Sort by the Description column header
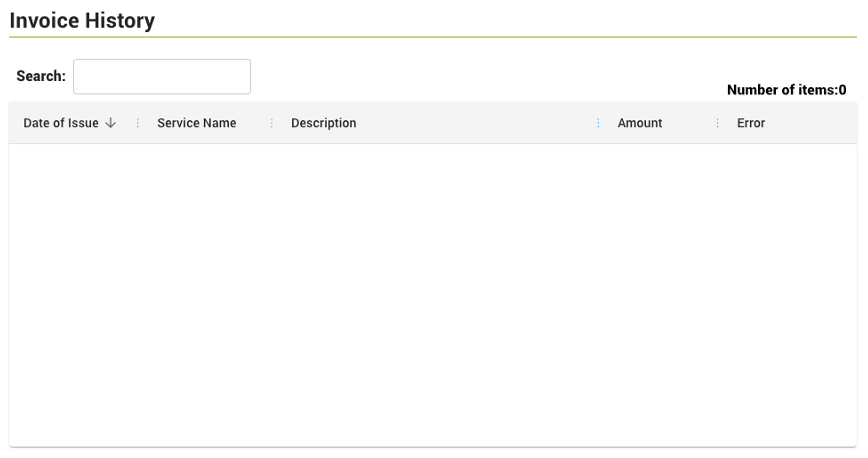The width and height of the screenshot is (868, 458). [x=323, y=123]
